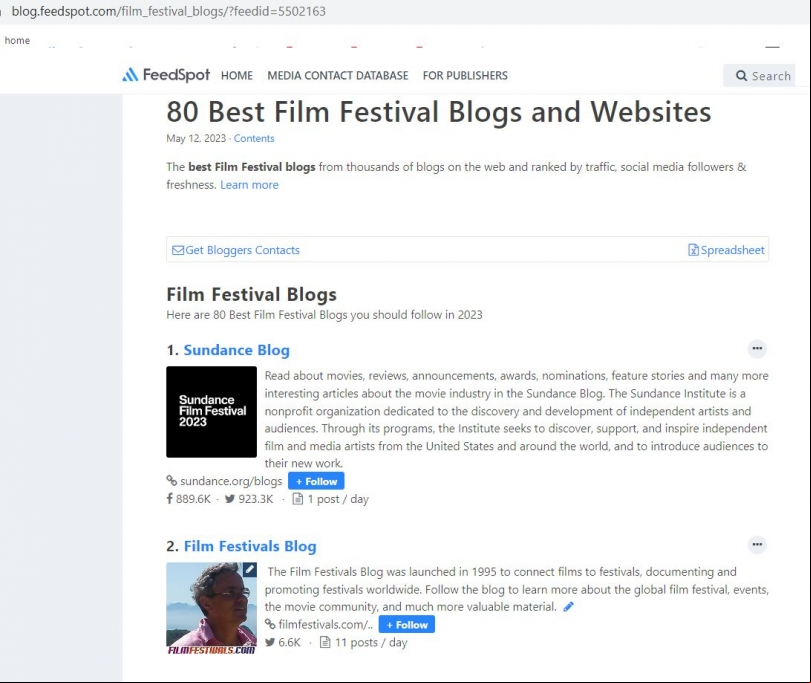Follow the Film Festivals Blog
The width and height of the screenshot is (811, 683).
407,625
